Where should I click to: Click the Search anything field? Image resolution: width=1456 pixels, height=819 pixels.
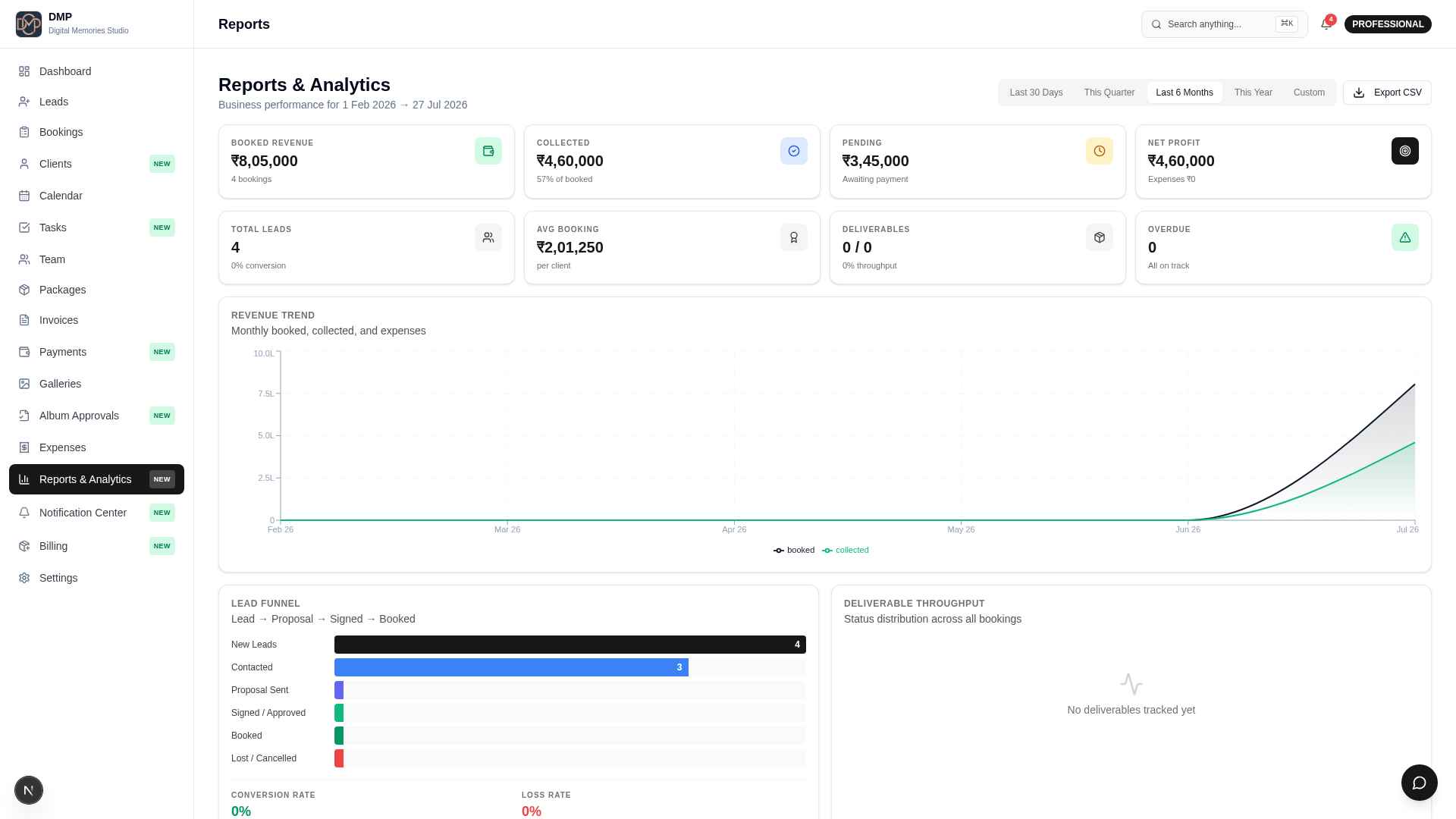click(x=1224, y=24)
